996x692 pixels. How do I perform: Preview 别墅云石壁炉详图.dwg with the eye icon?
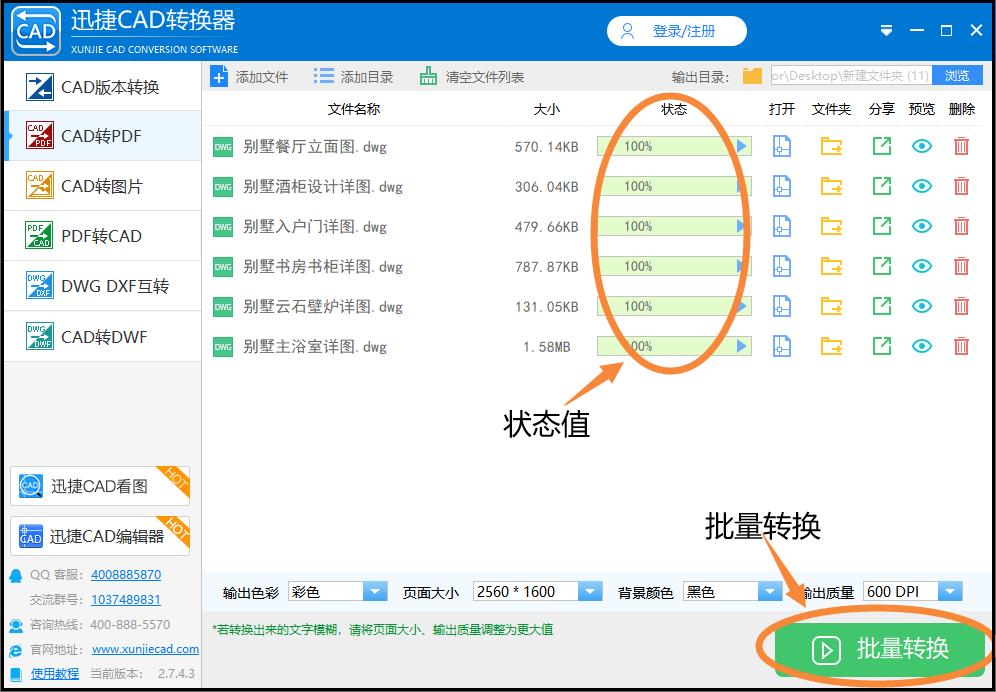pyautogui.click(x=921, y=306)
